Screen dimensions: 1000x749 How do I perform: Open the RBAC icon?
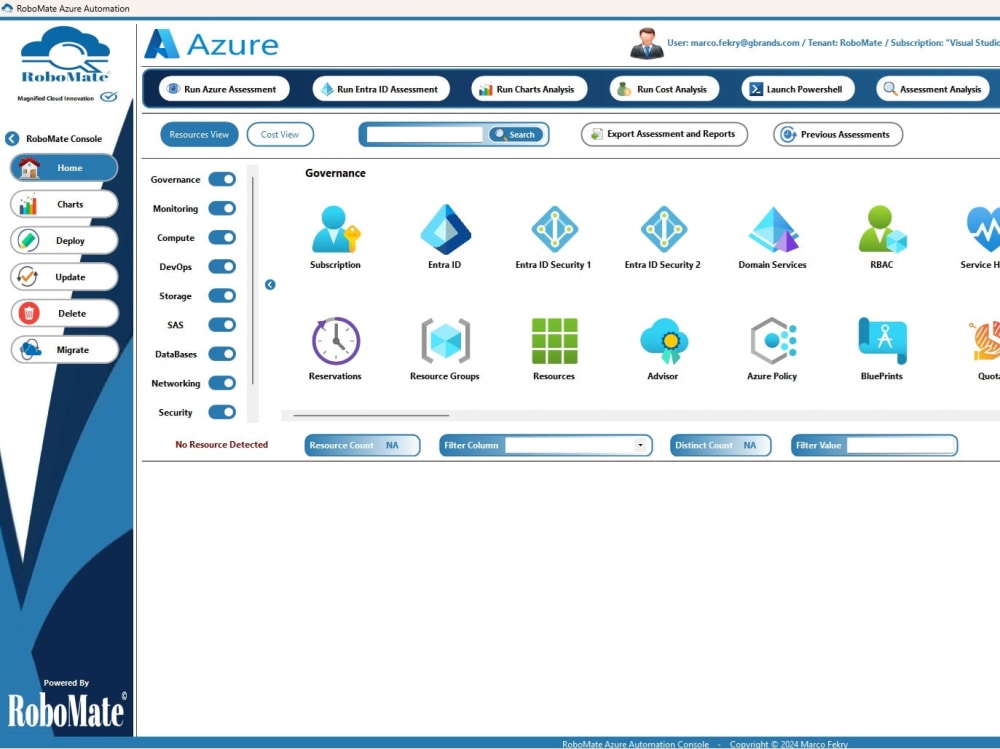point(882,229)
